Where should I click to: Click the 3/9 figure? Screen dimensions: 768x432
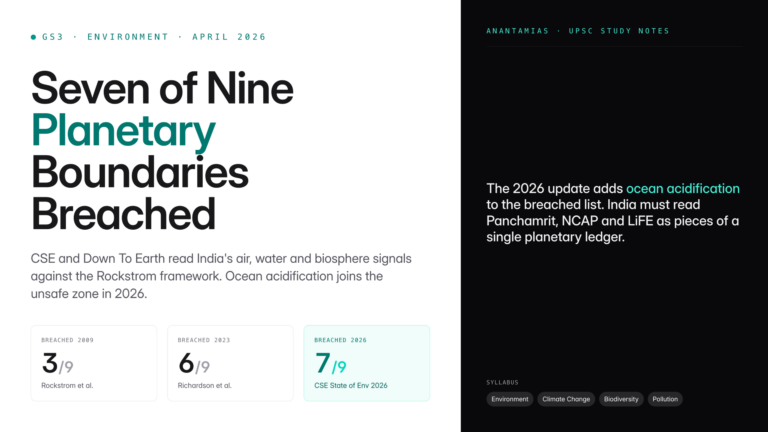coord(55,365)
